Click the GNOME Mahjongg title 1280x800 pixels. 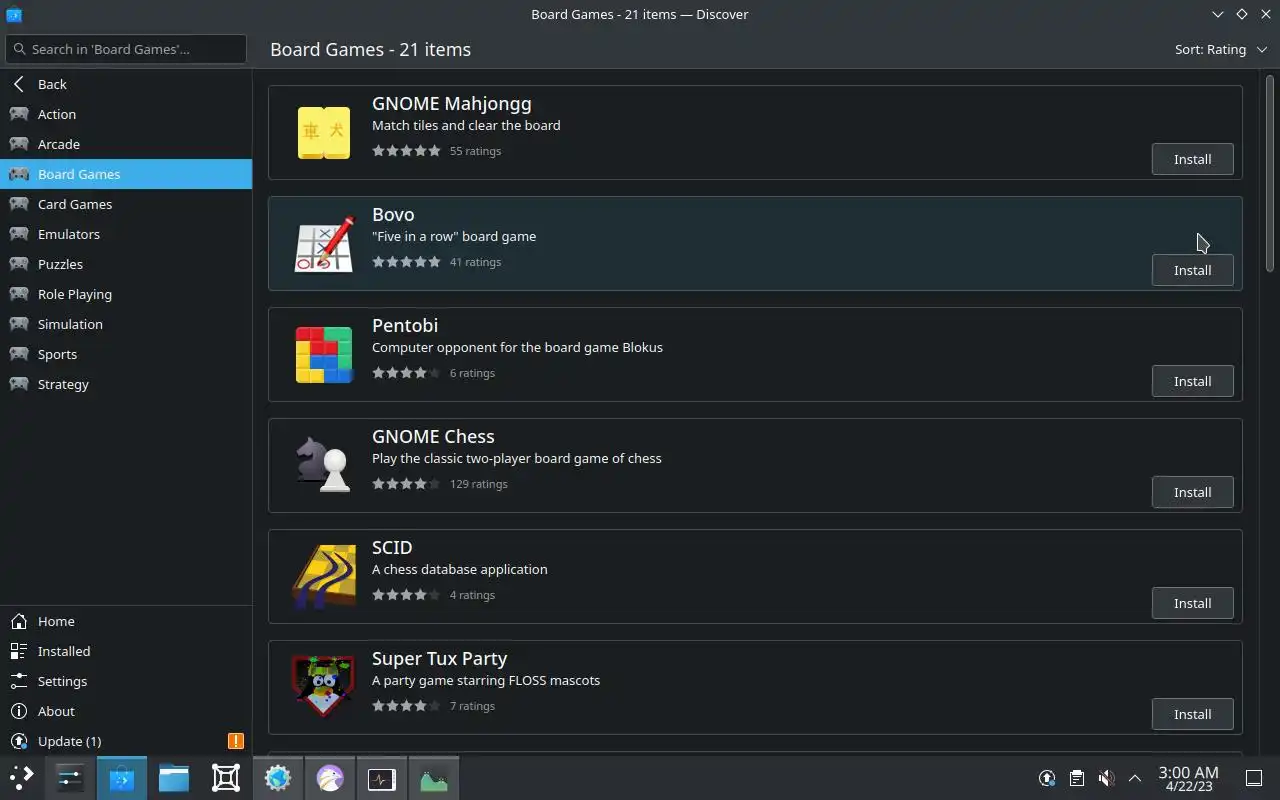tap(451, 104)
